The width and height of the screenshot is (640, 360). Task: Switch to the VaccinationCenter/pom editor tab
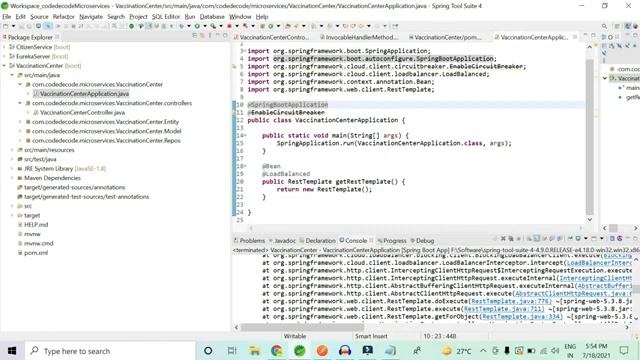(x=445, y=37)
